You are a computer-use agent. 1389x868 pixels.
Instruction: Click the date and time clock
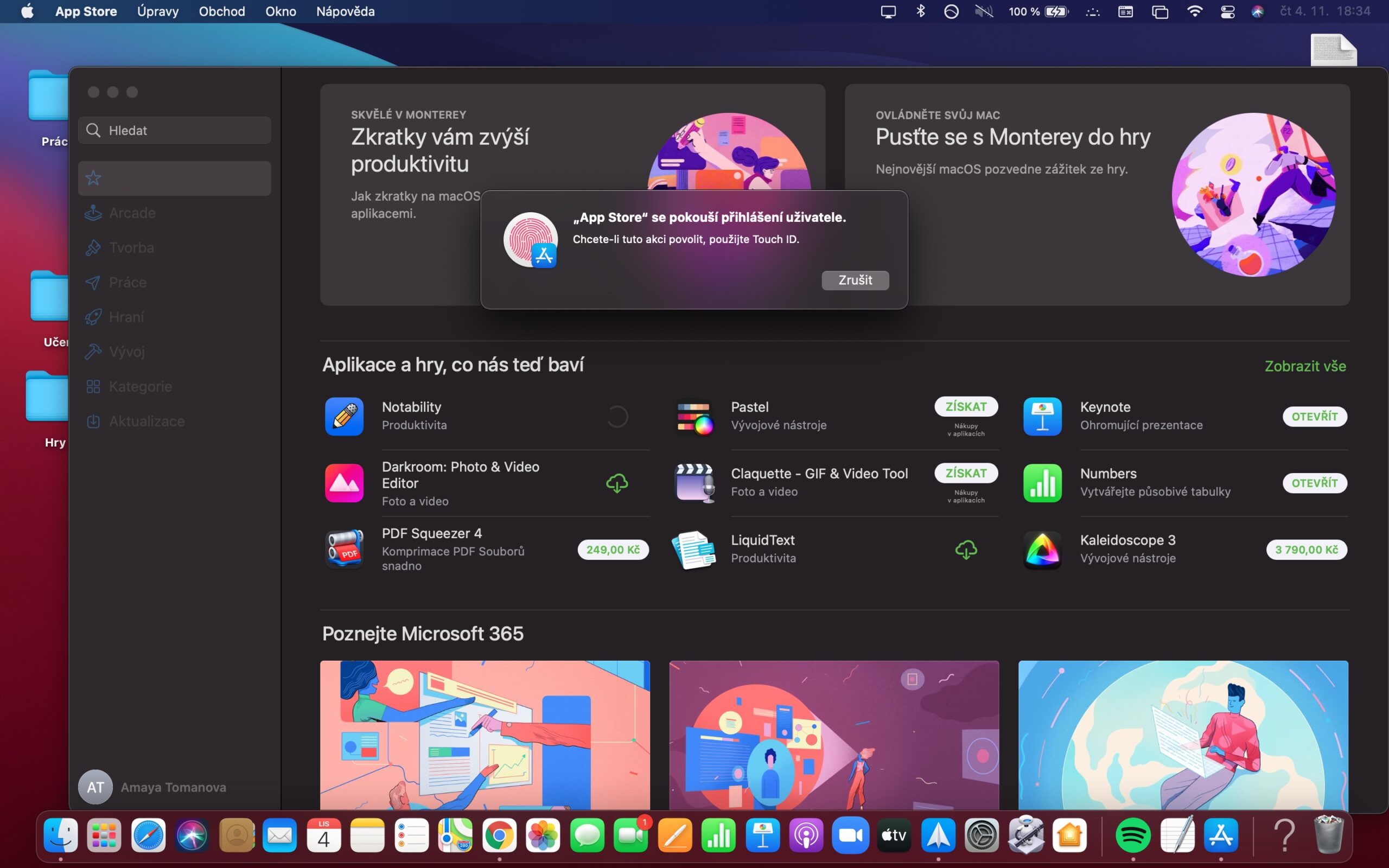coord(1325,11)
